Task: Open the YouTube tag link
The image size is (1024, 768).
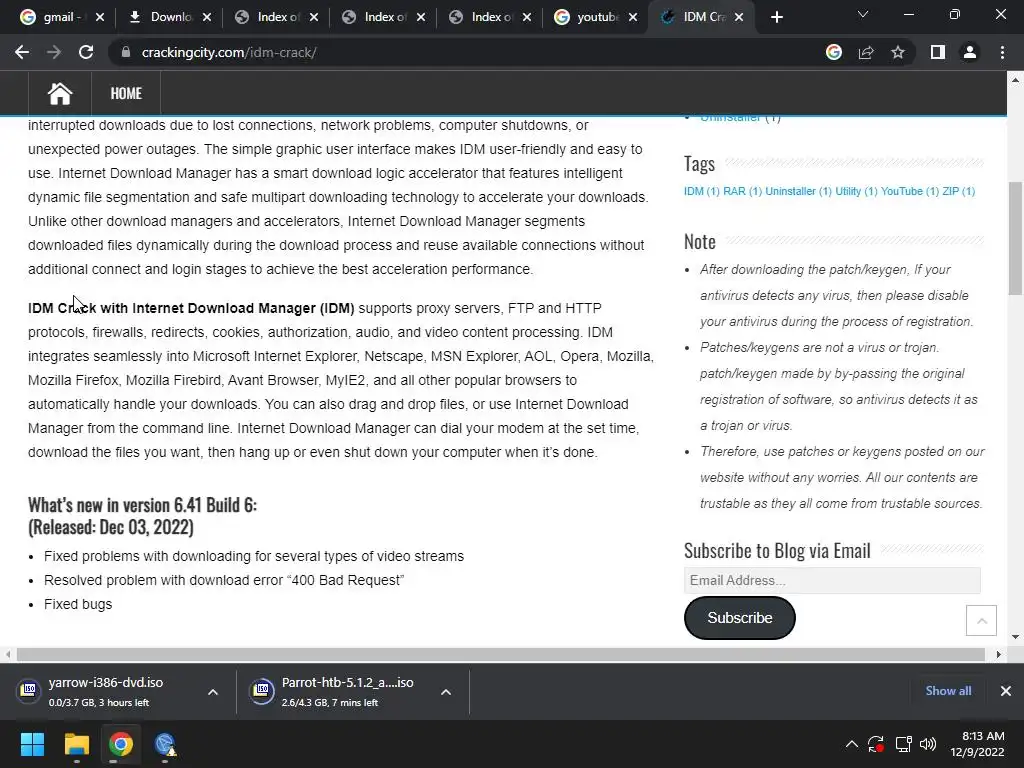Action: [910, 191]
